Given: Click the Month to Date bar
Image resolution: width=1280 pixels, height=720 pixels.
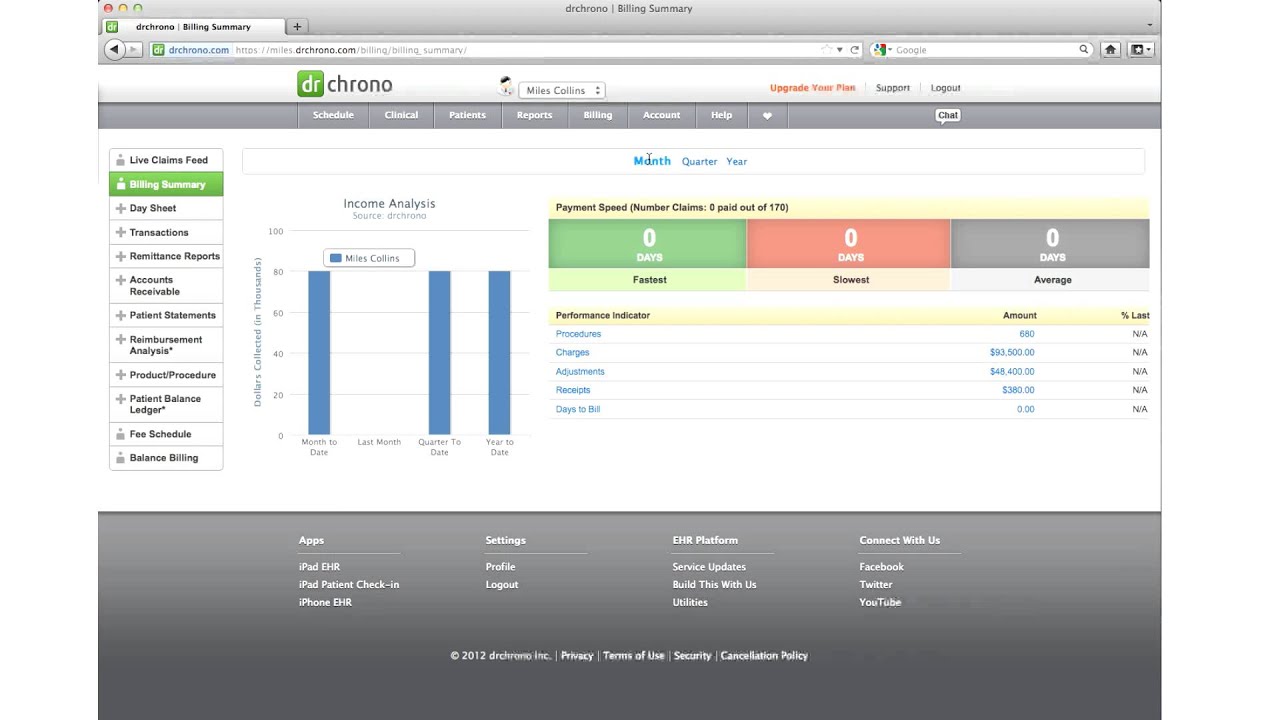Looking at the screenshot, I should [x=319, y=353].
